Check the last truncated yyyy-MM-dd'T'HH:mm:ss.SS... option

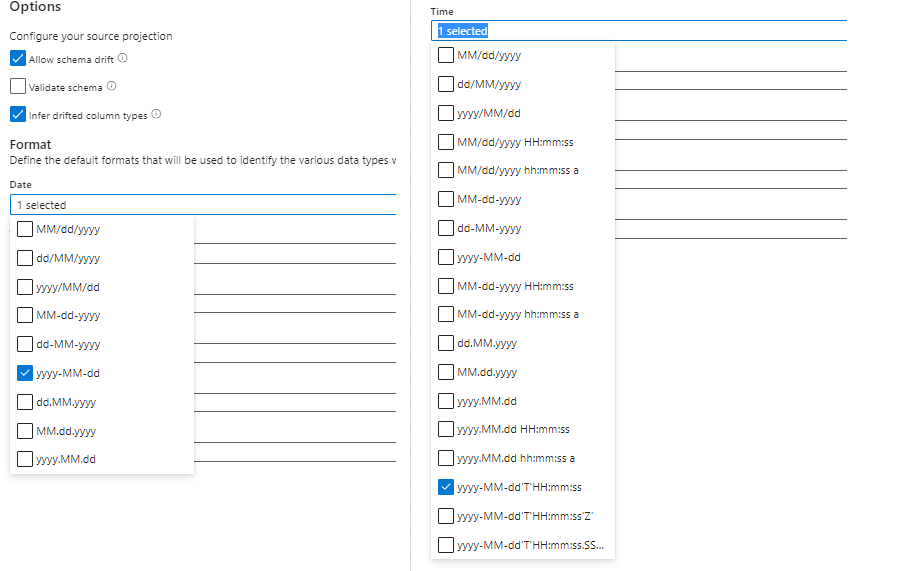(446, 546)
